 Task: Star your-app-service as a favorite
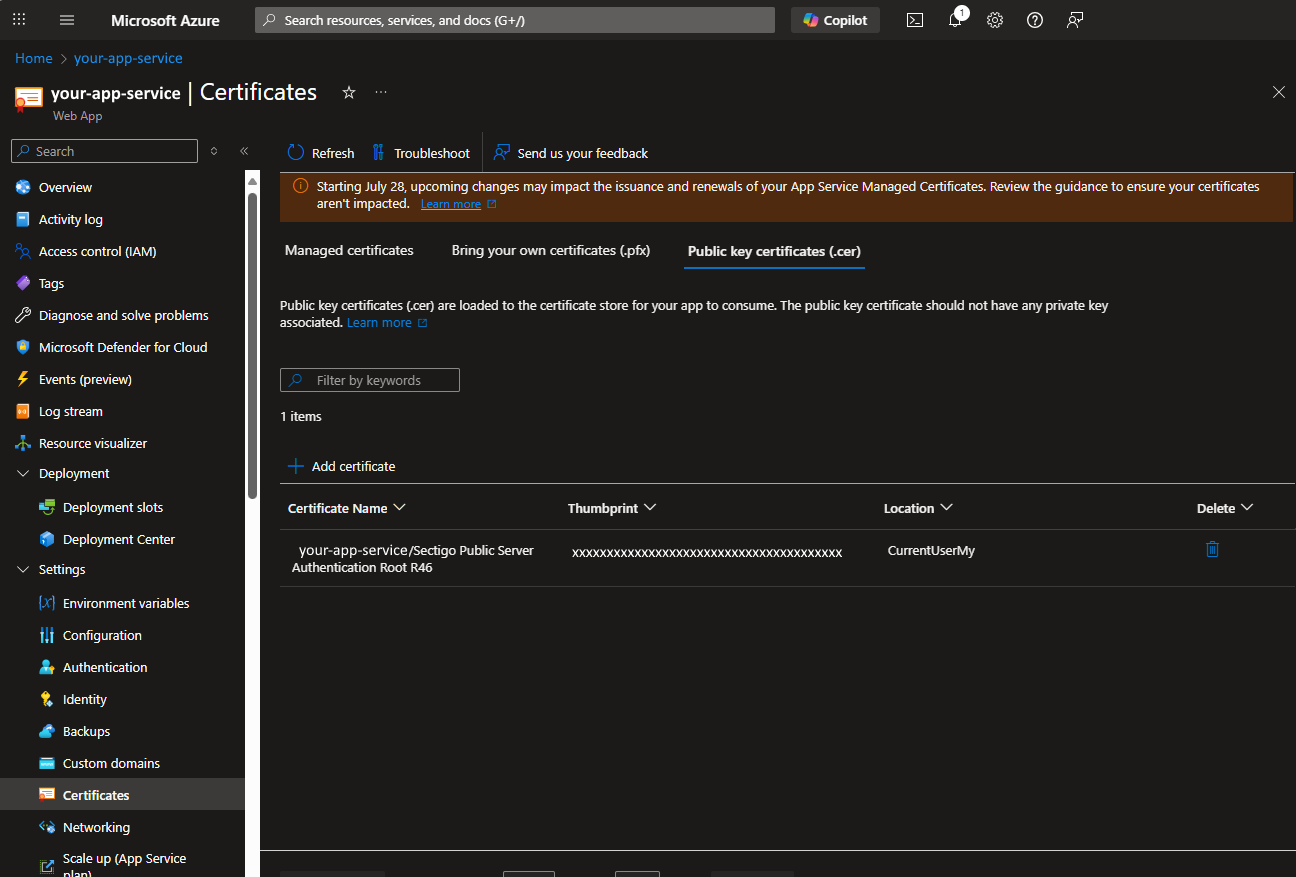click(348, 92)
